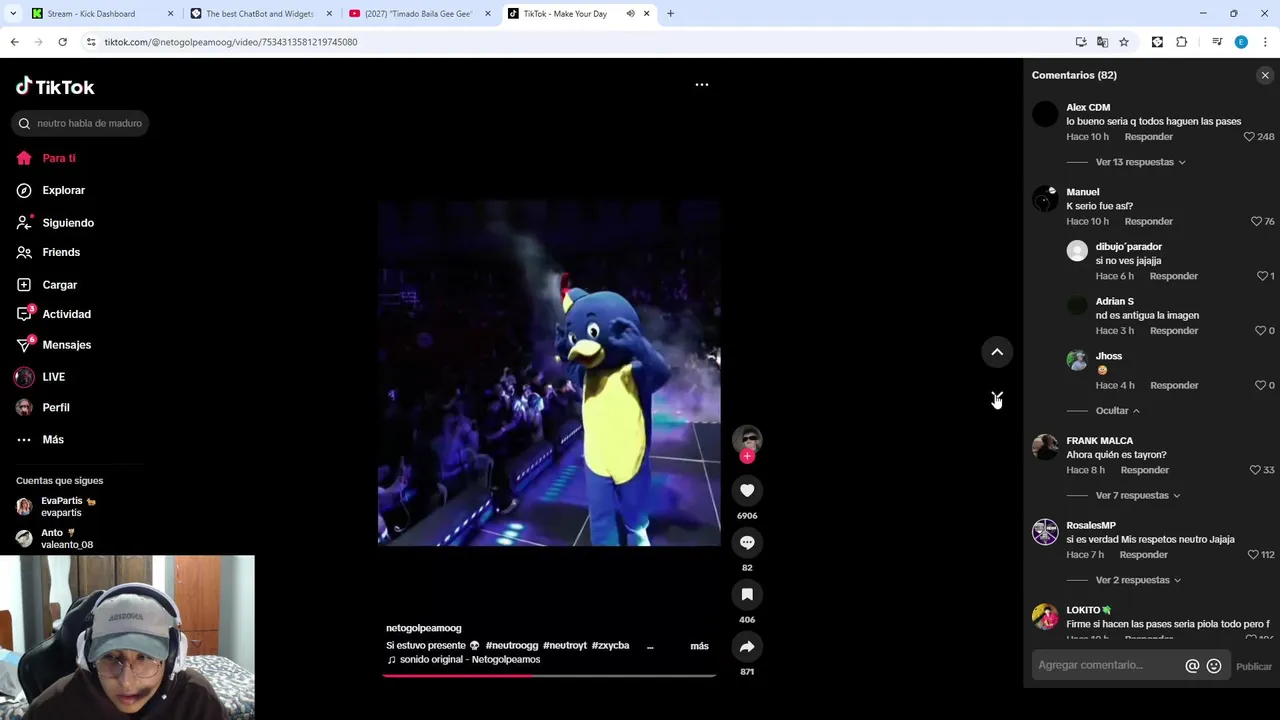Reload the page

click(x=62, y=42)
